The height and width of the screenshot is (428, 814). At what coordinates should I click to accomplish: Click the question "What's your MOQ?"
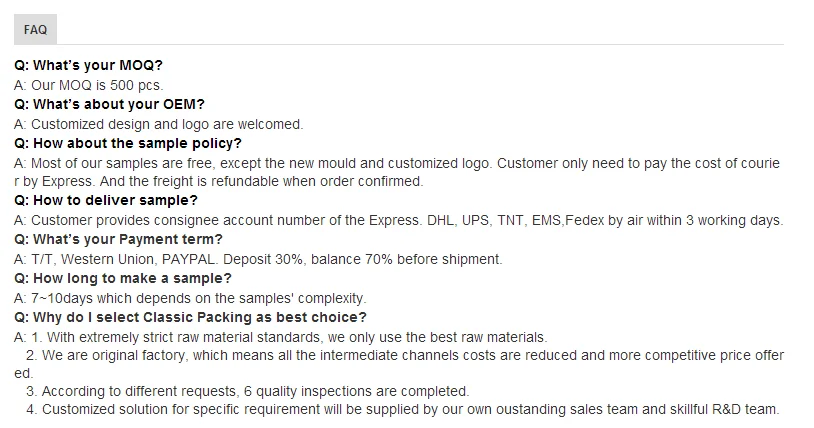[x=88, y=66]
